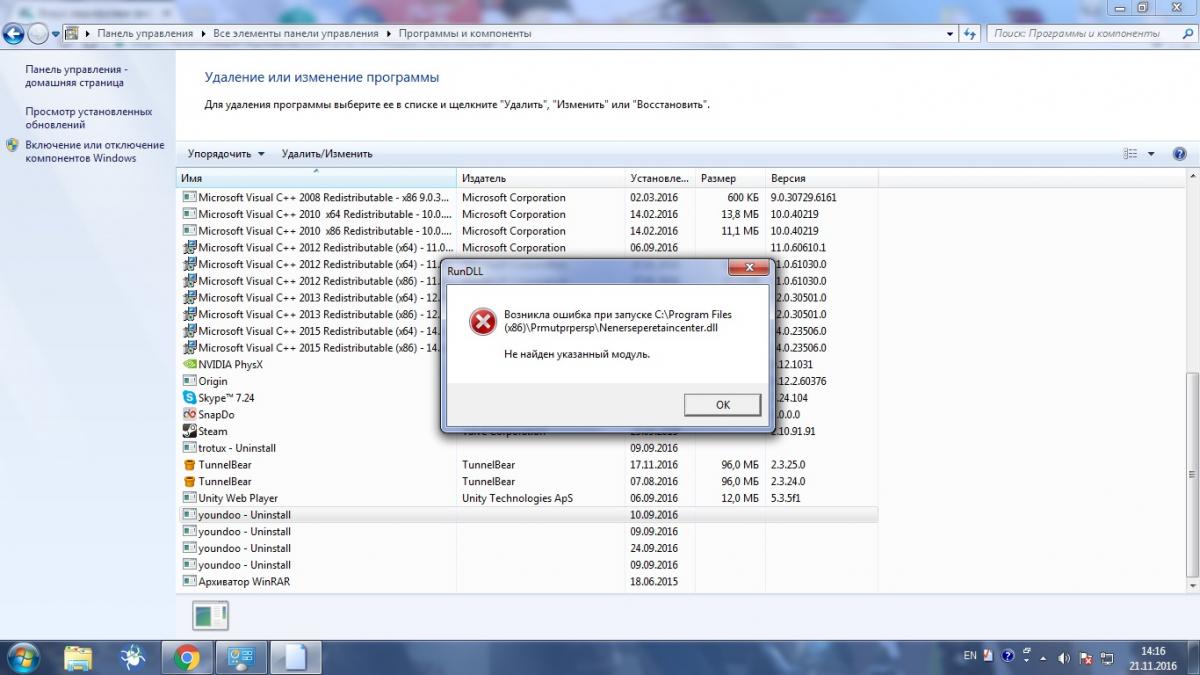Open the 'Упорядочить' dropdown menu
This screenshot has height=675, width=1200.
(226, 154)
